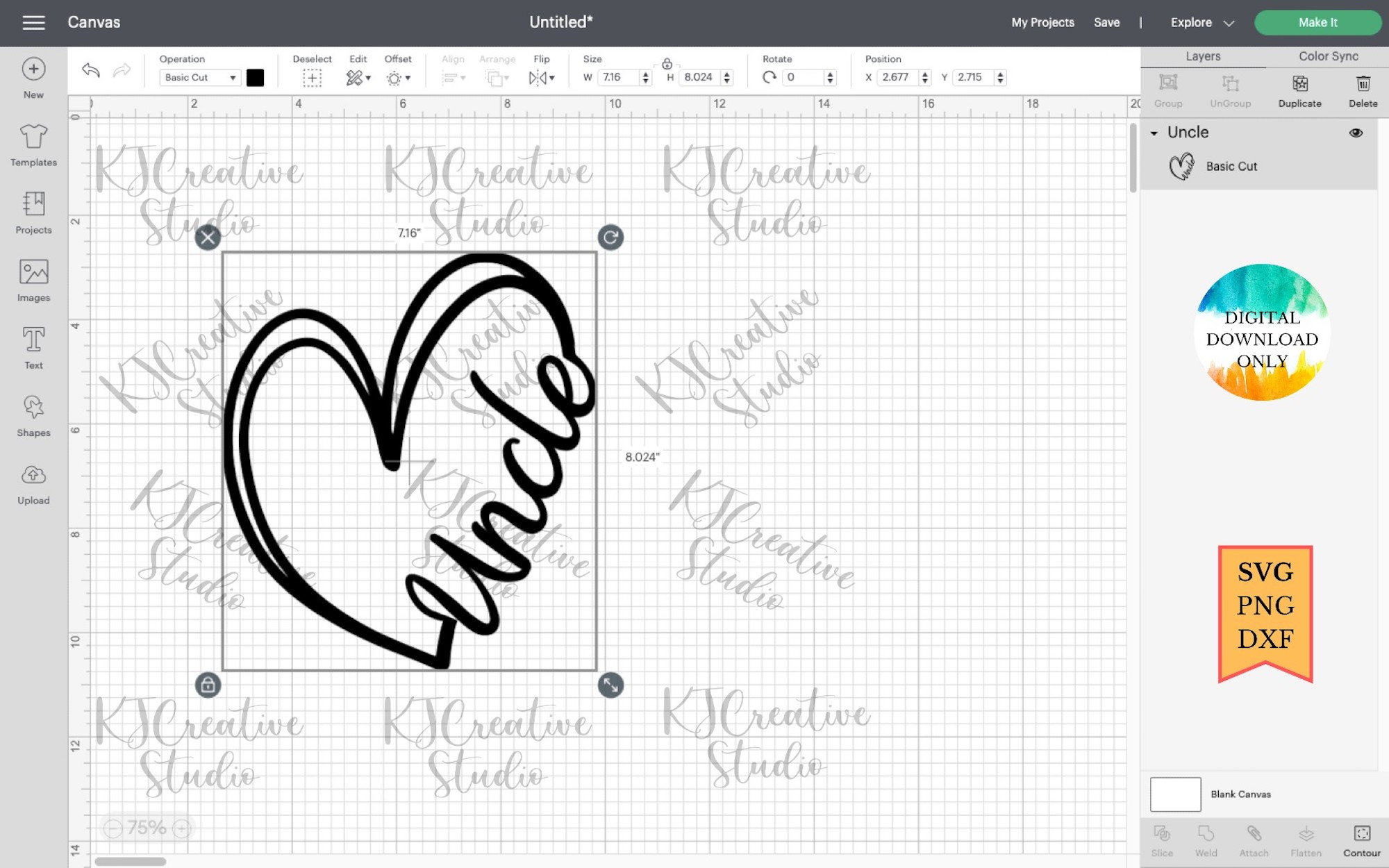This screenshot has height=868, width=1389.
Task: Click My Projects link
Action: (1042, 22)
